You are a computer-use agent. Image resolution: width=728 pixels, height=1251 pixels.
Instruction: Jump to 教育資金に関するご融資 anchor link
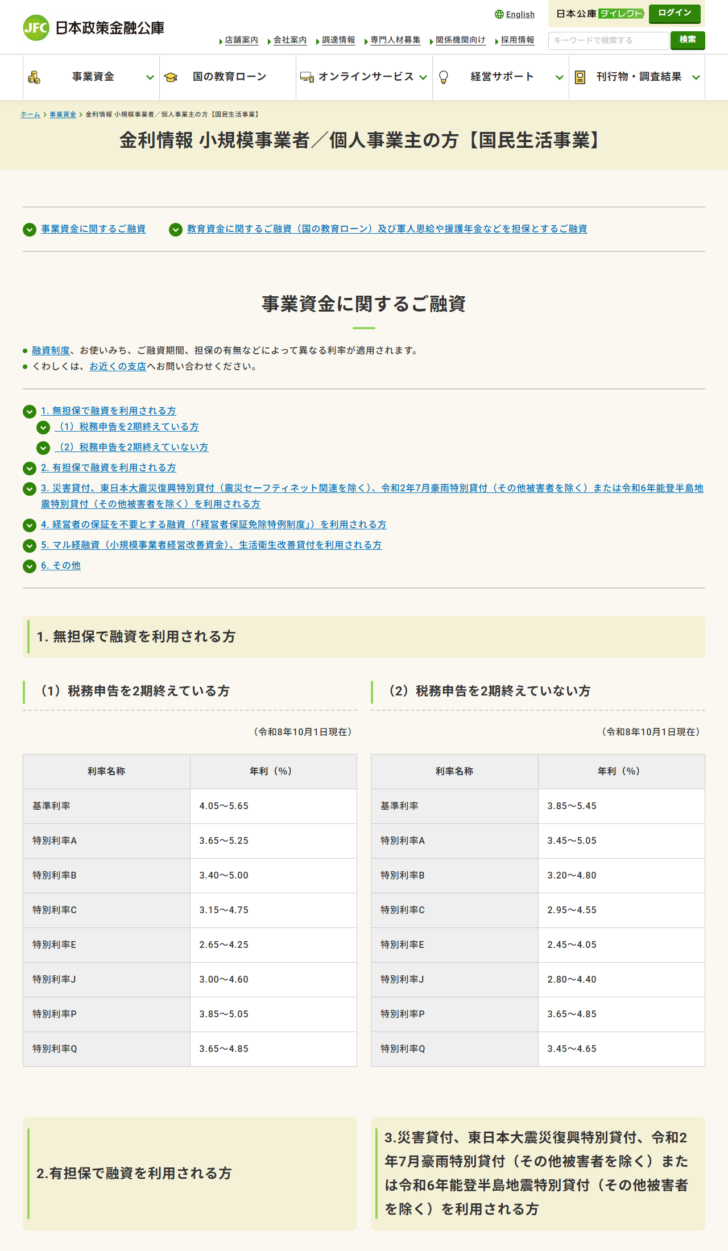click(387, 229)
